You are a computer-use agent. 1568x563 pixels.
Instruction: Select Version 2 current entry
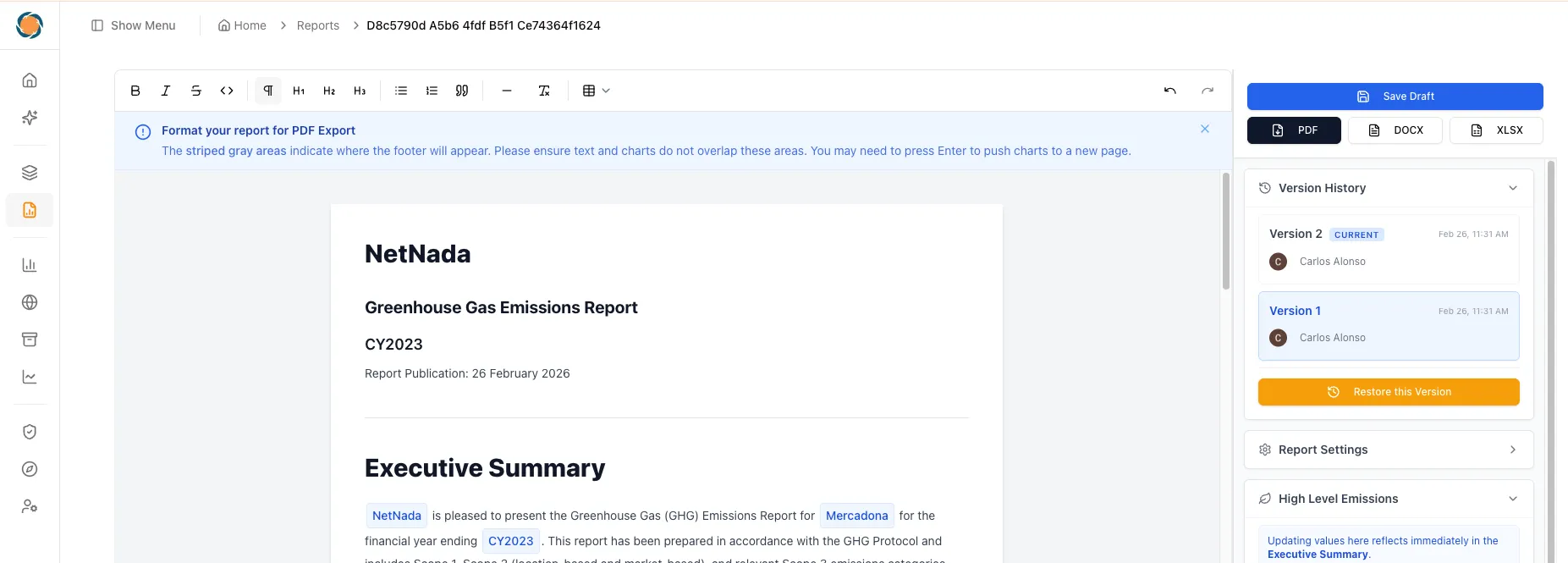pos(1389,249)
